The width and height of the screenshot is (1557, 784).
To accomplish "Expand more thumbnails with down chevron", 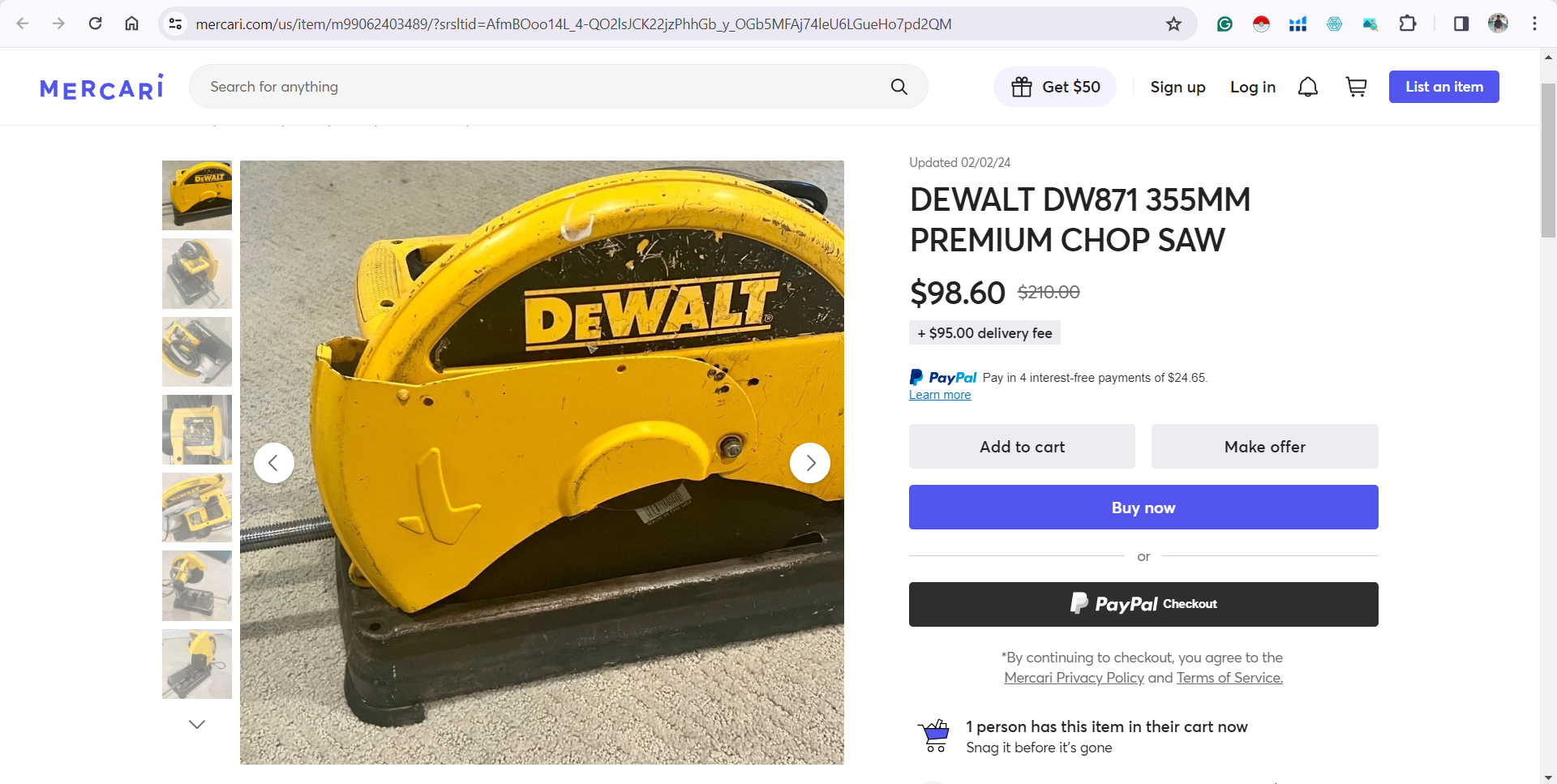I will [x=197, y=724].
